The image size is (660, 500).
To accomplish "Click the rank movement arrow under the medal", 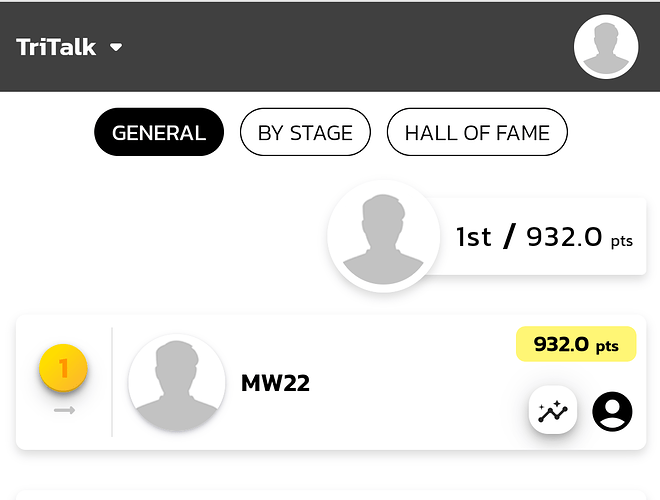I will (64, 410).
